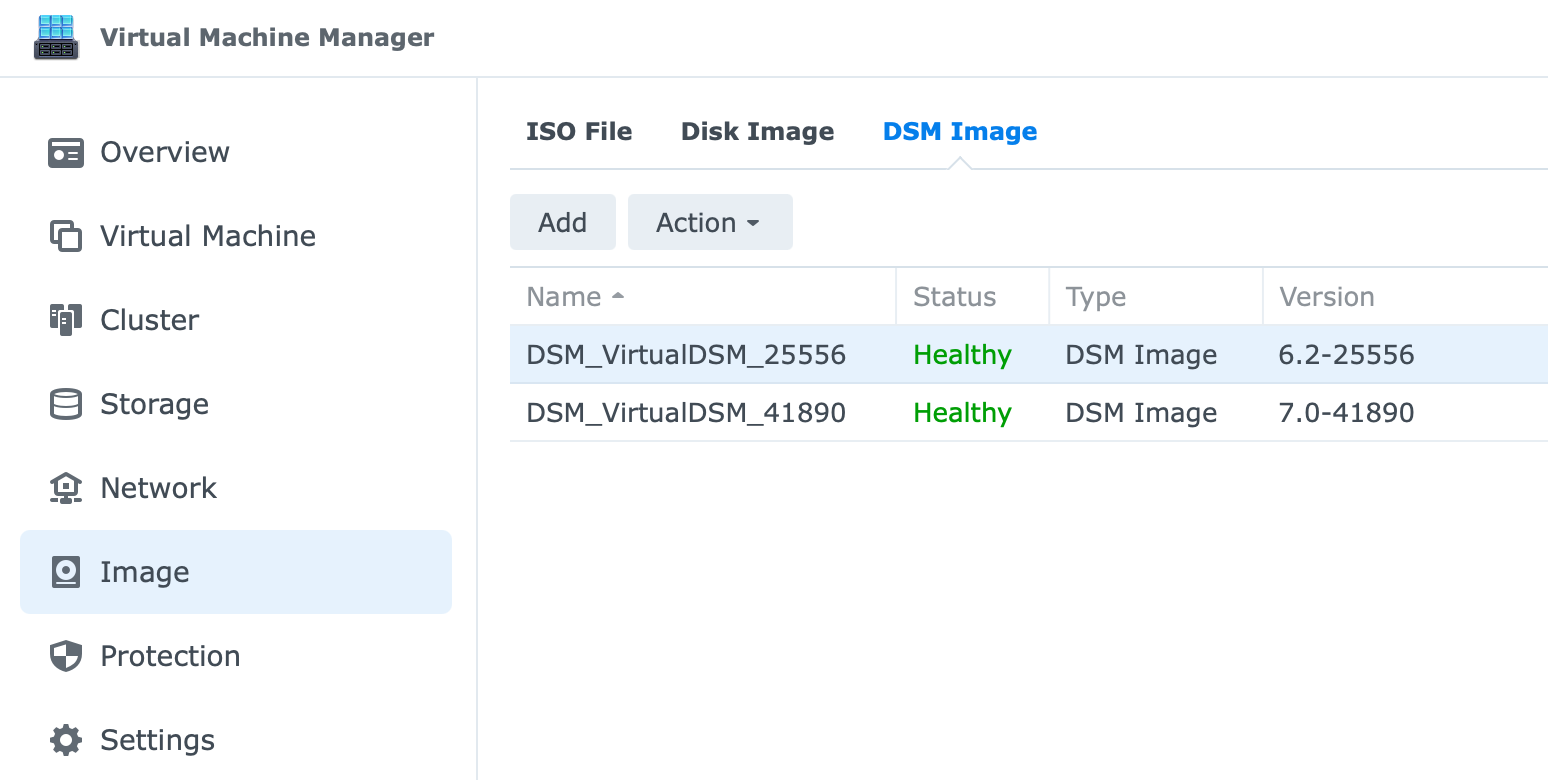This screenshot has height=780, width=1548.
Task: Click the Storage sidebar icon
Action: pos(66,405)
